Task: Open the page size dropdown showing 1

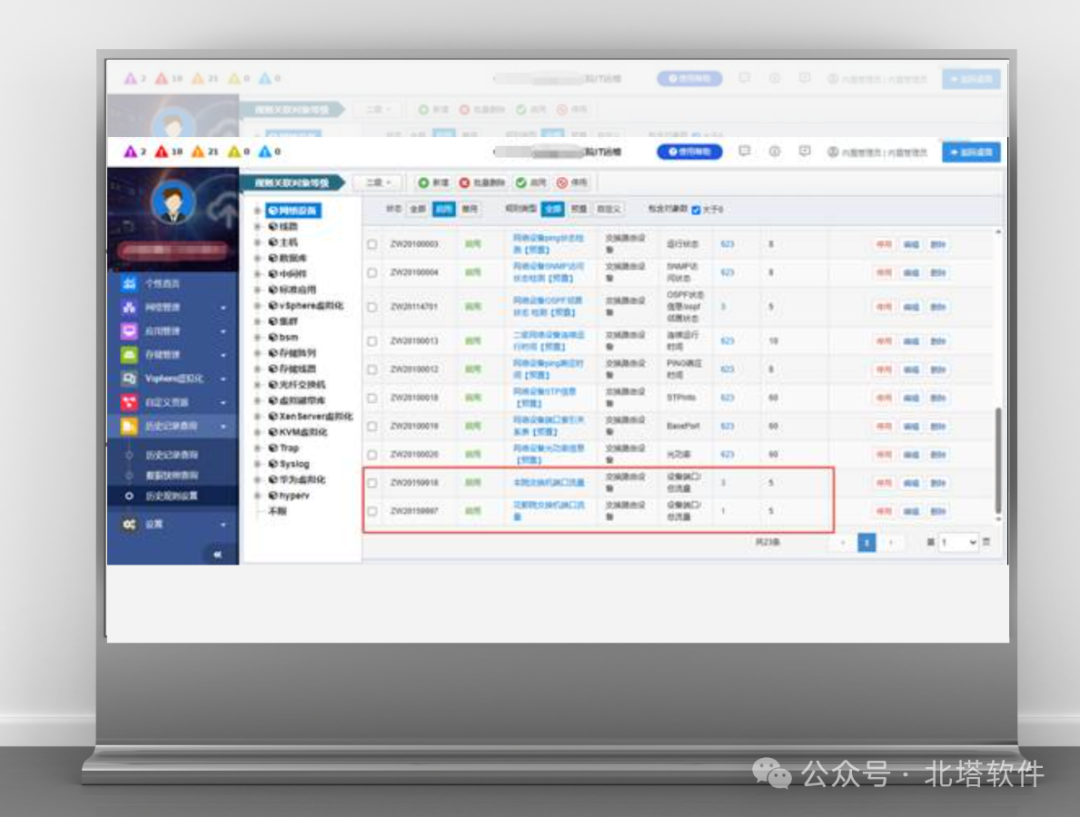Action: (x=958, y=542)
